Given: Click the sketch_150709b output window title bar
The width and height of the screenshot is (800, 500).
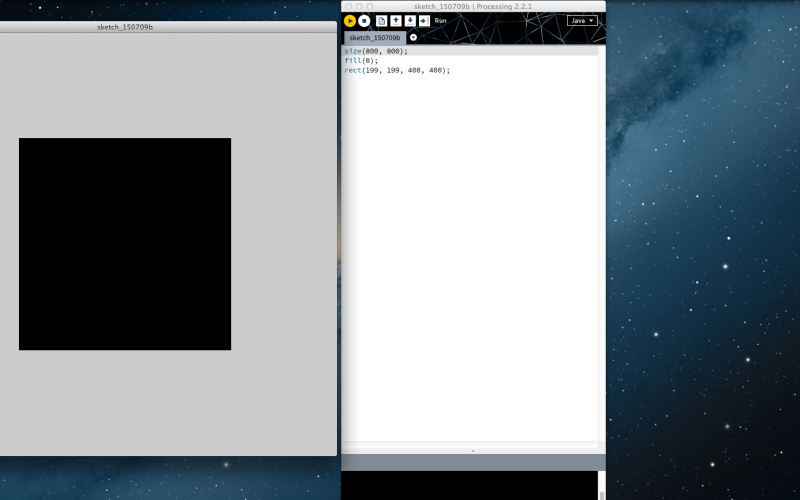Looking at the screenshot, I should pyautogui.click(x=168, y=27).
